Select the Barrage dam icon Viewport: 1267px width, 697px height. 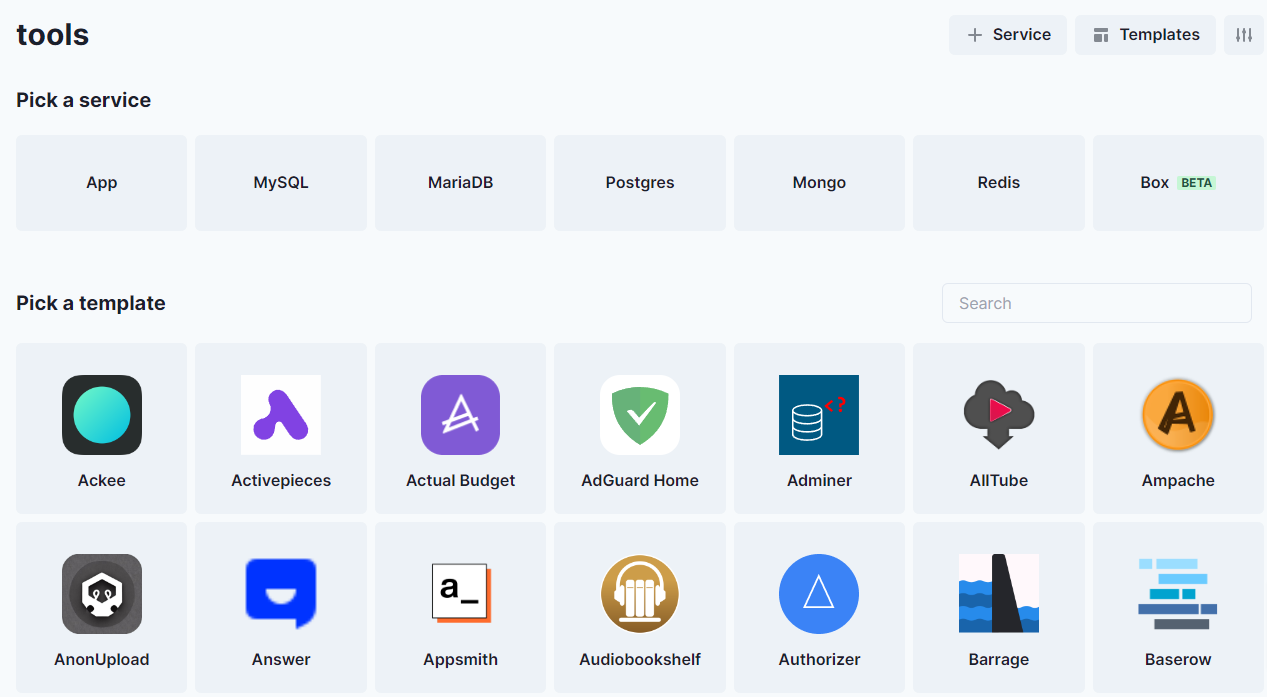click(x=999, y=594)
